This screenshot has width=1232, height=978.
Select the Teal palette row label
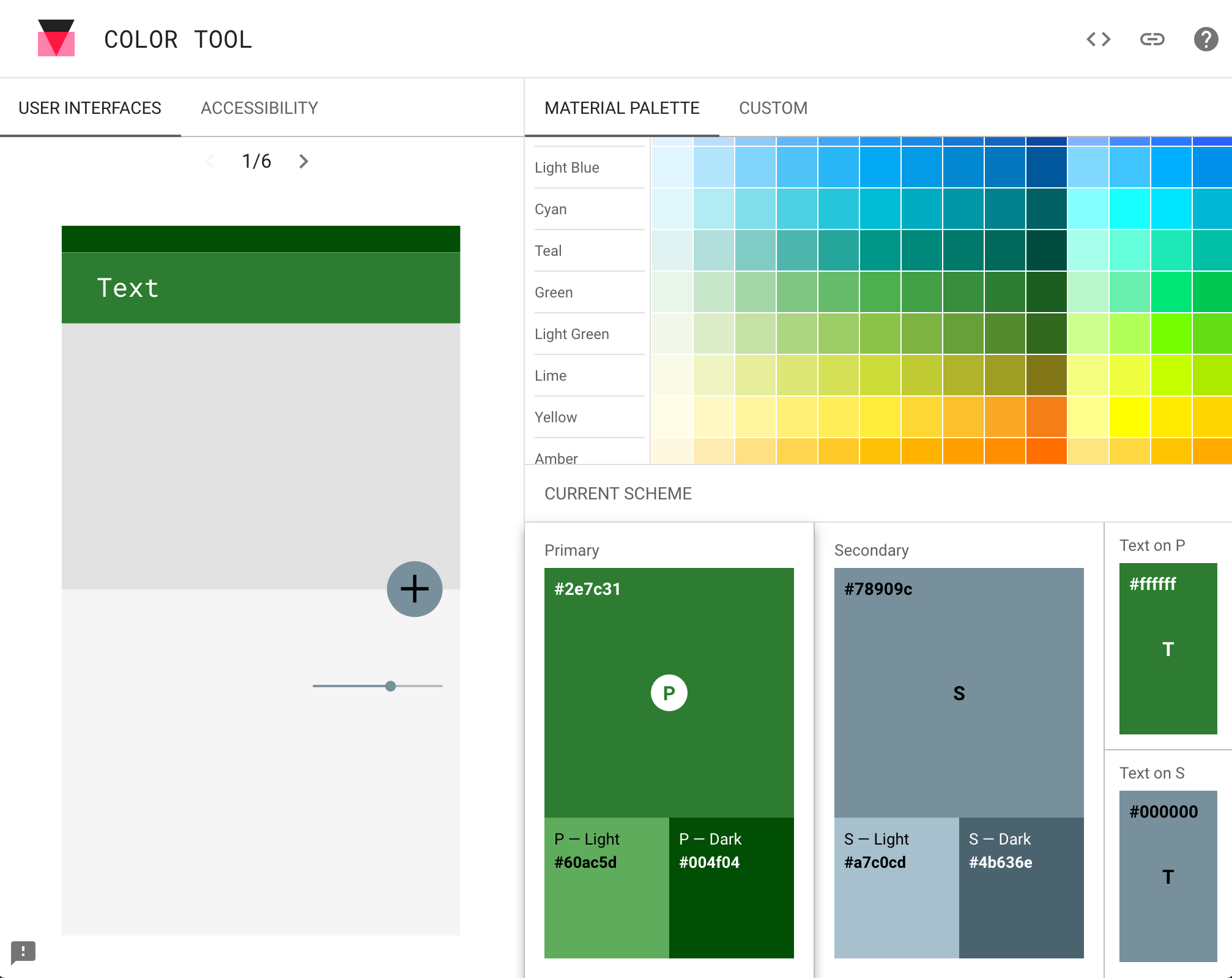(x=547, y=250)
